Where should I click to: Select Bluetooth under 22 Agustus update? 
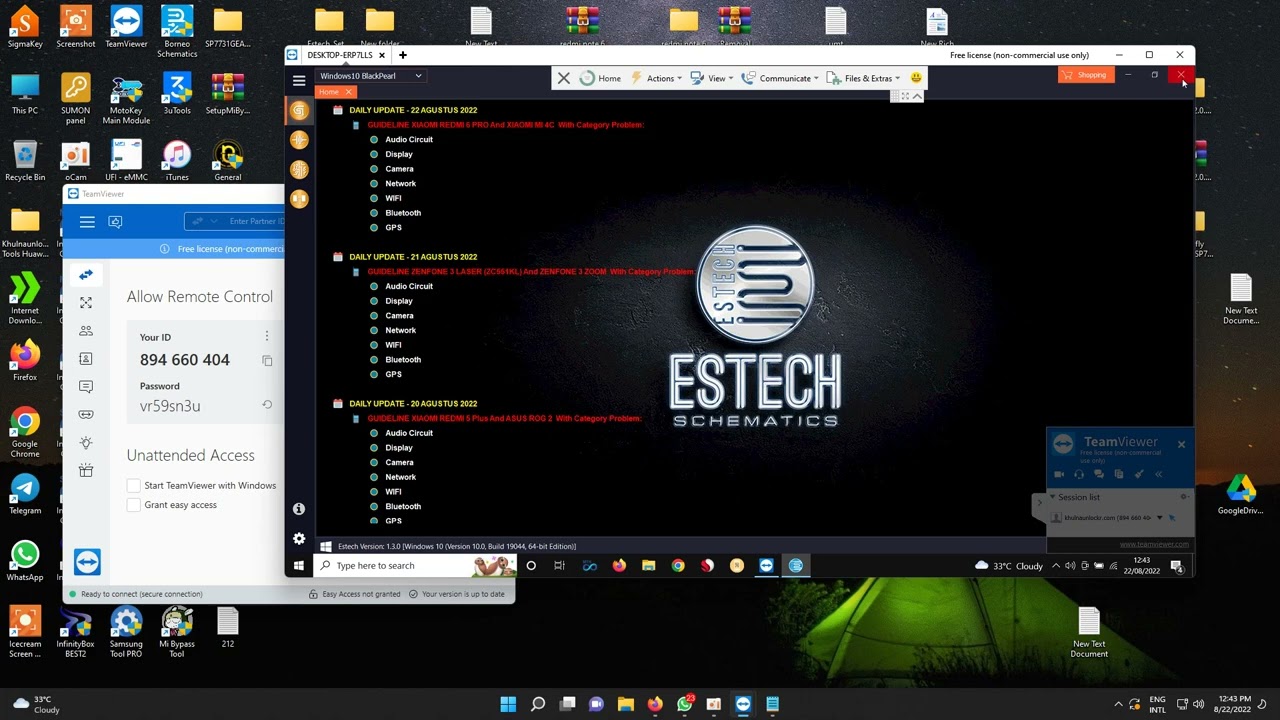pos(403,213)
